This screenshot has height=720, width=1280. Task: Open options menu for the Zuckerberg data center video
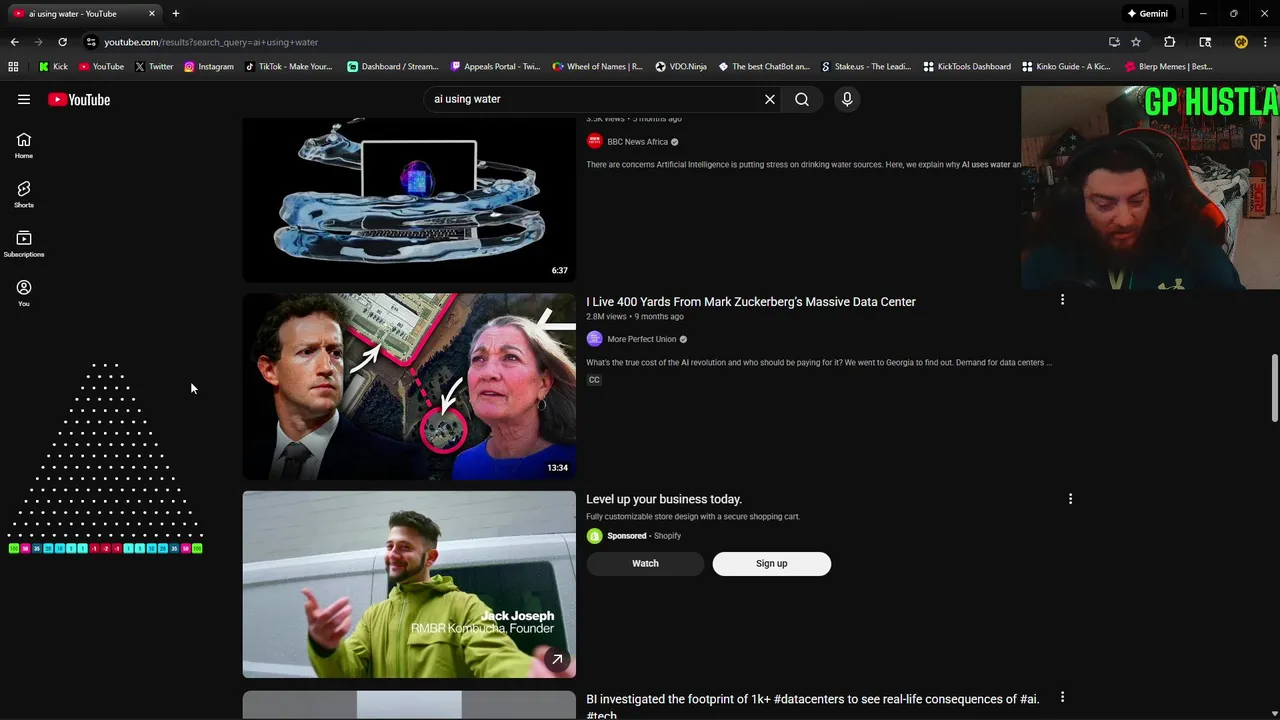point(1062,300)
